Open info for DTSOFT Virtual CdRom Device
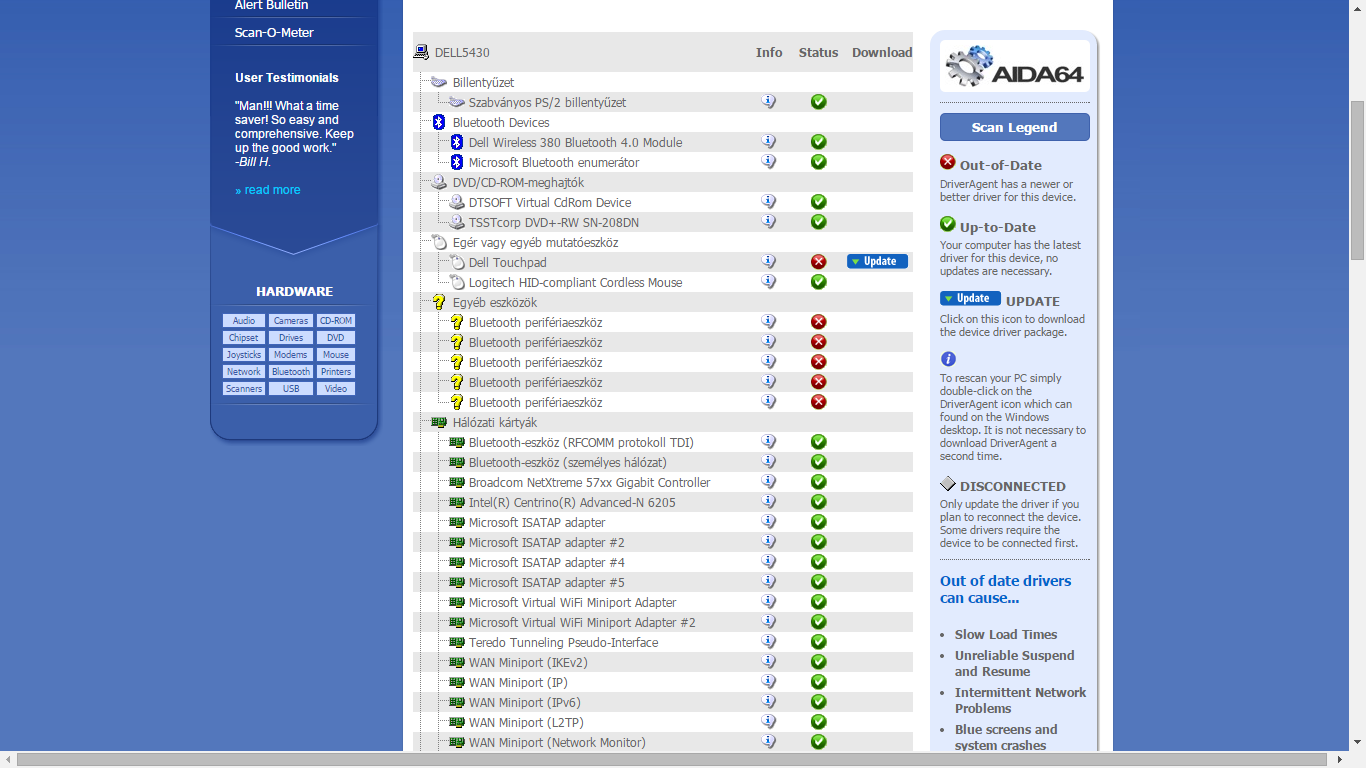 pyautogui.click(x=769, y=201)
